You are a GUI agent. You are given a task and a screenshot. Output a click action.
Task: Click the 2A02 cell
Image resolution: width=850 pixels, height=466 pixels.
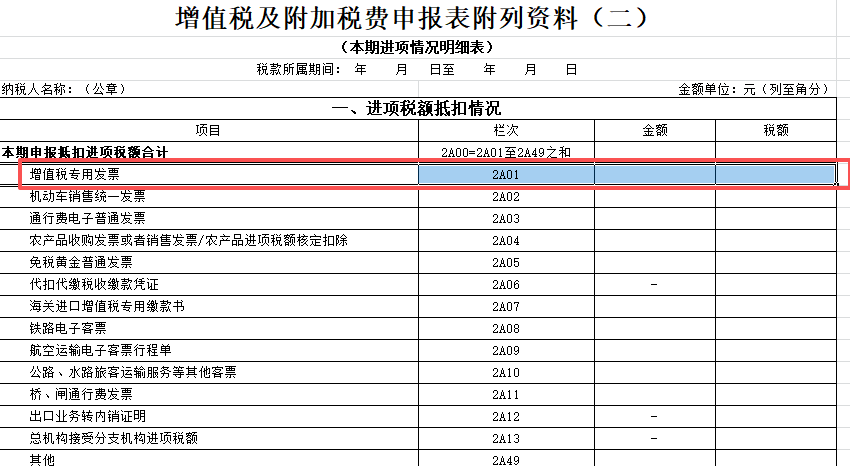[506, 197]
